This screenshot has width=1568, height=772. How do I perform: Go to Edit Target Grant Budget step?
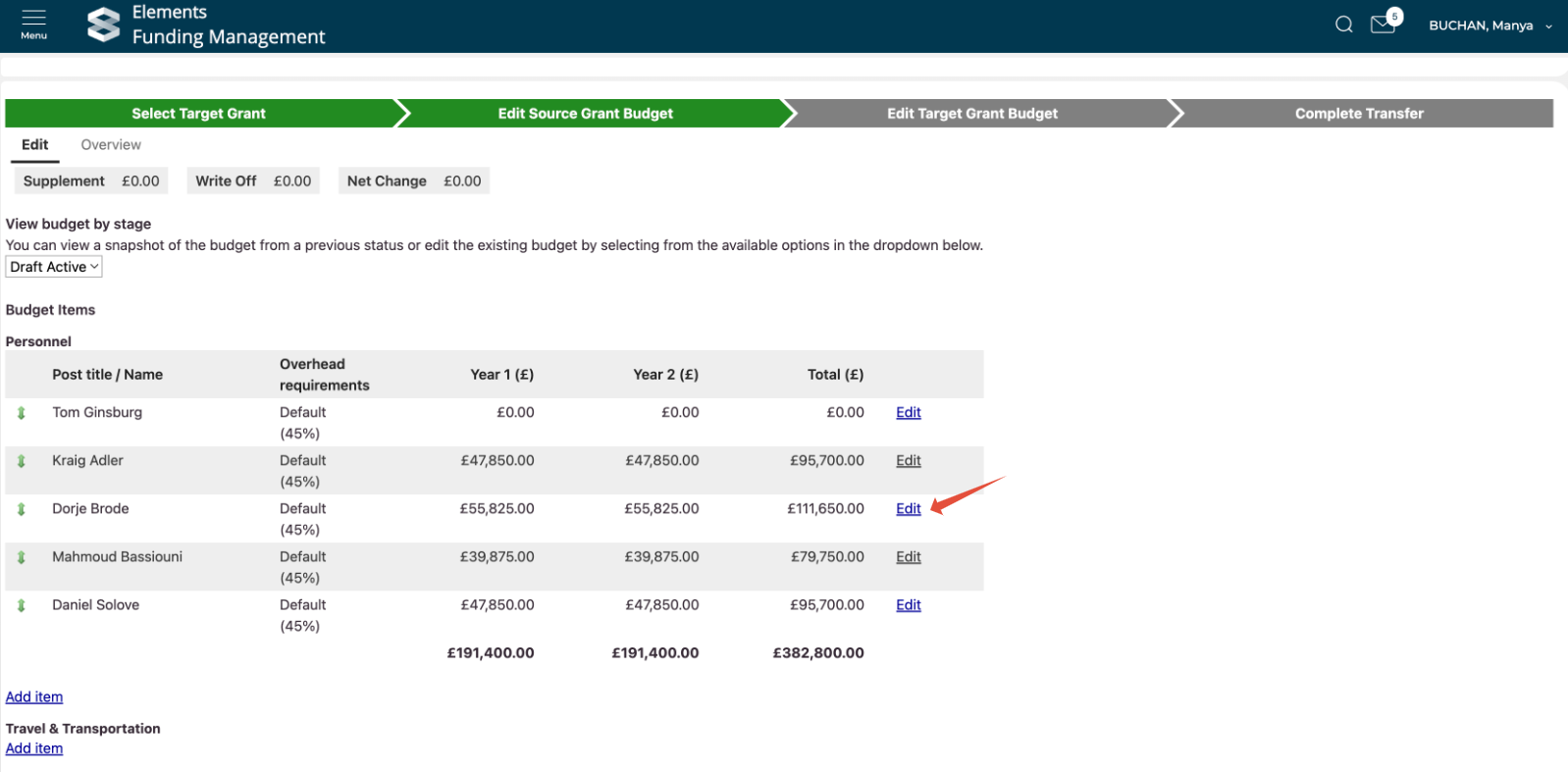(x=972, y=114)
